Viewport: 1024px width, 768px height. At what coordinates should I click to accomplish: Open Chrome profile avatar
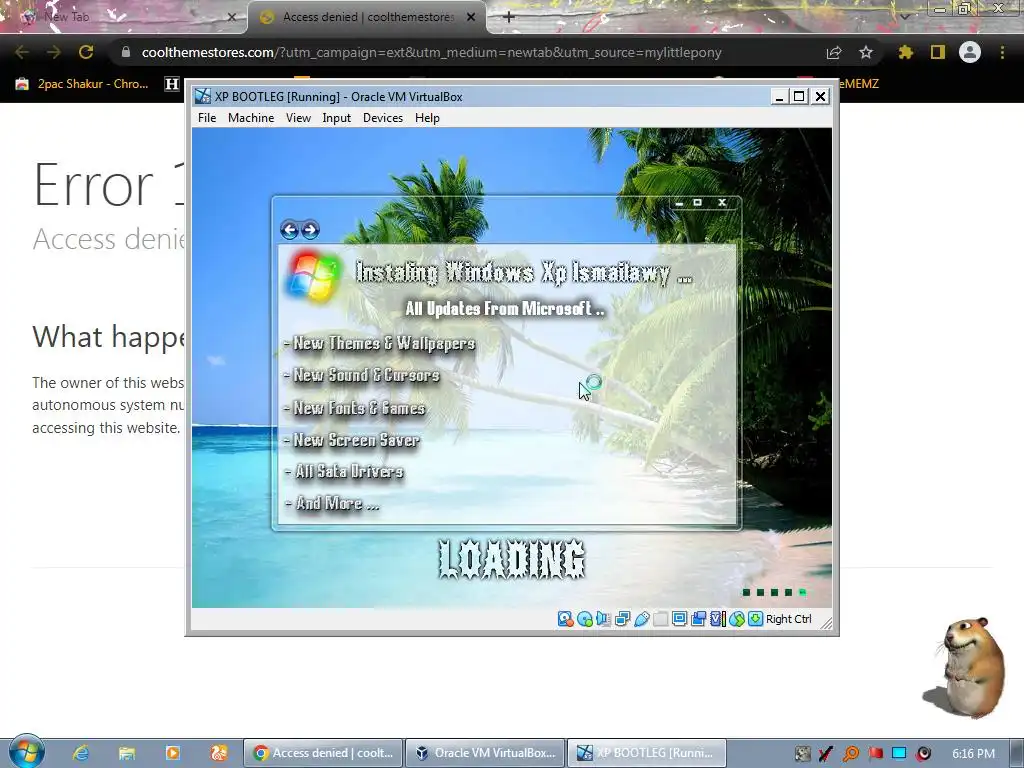pyautogui.click(x=970, y=52)
